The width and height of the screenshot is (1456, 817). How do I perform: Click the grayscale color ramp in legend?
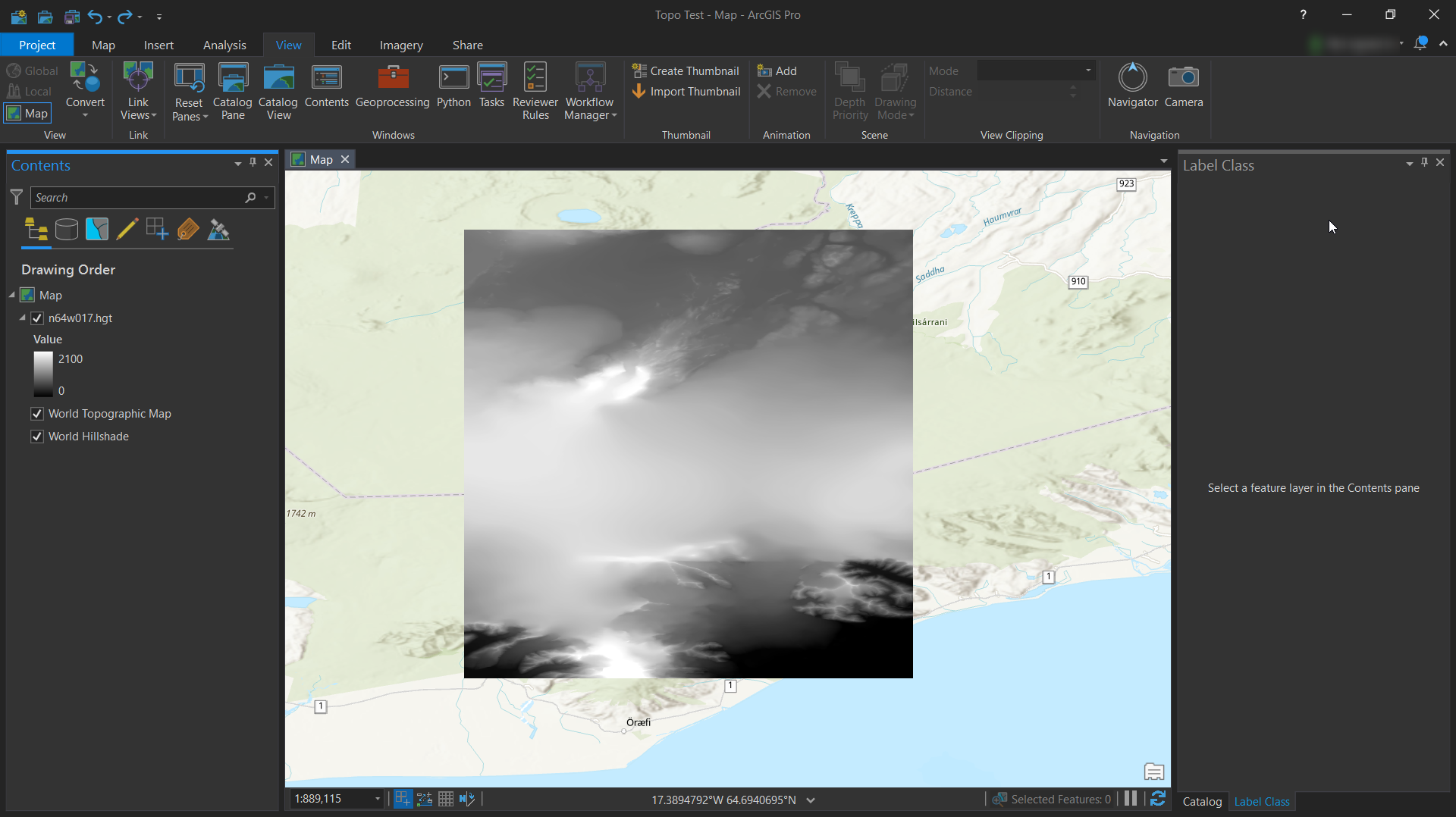pos(43,374)
